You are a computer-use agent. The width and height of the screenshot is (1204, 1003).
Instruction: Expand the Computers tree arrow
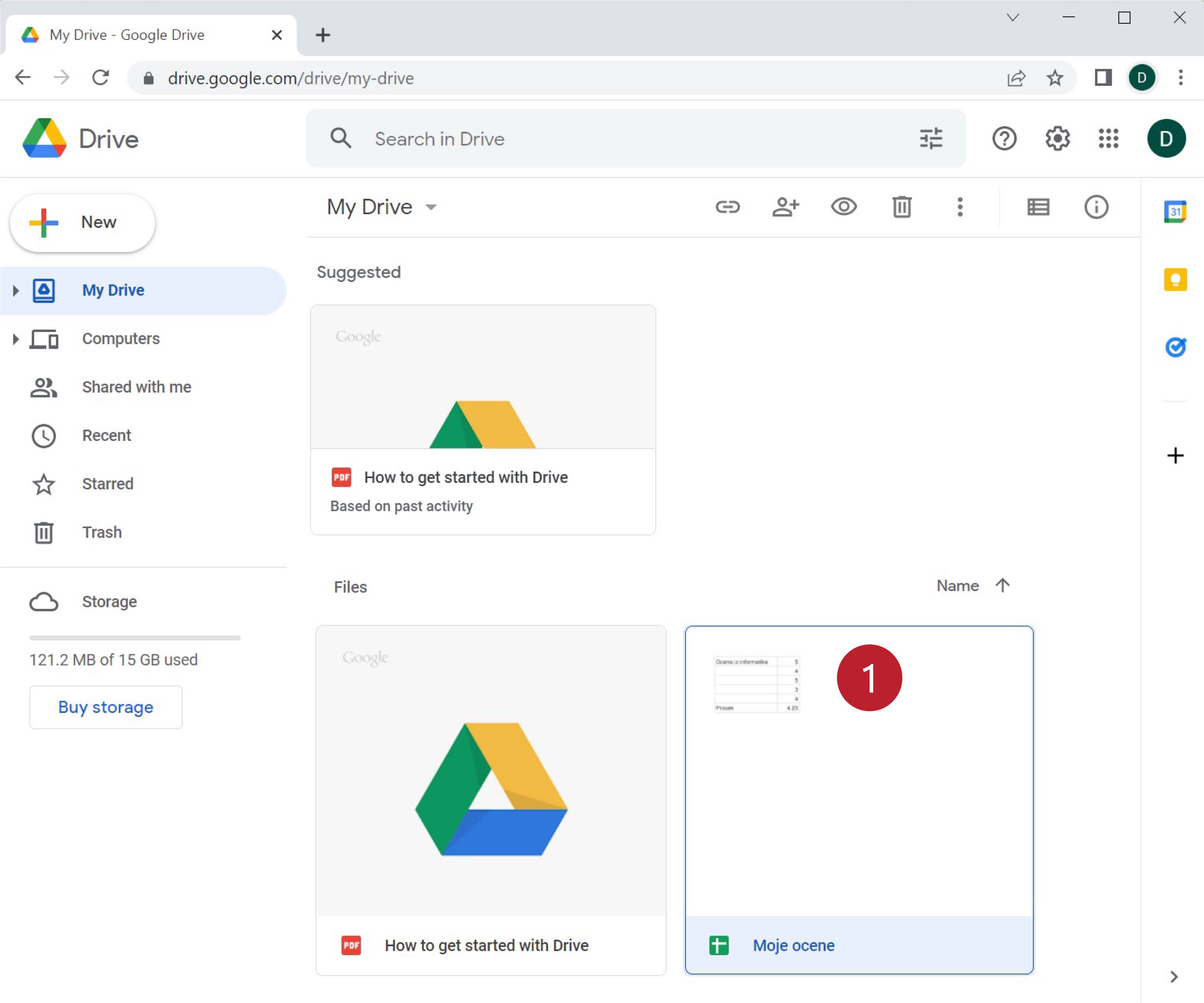[x=16, y=339]
